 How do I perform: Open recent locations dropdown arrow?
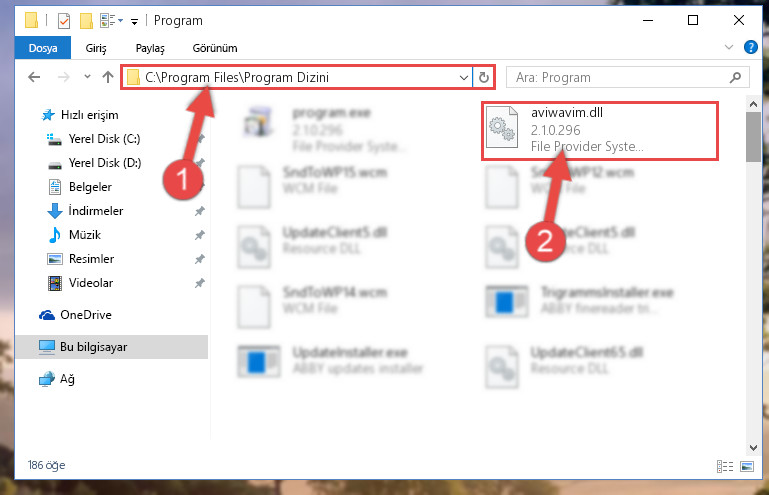(87, 77)
